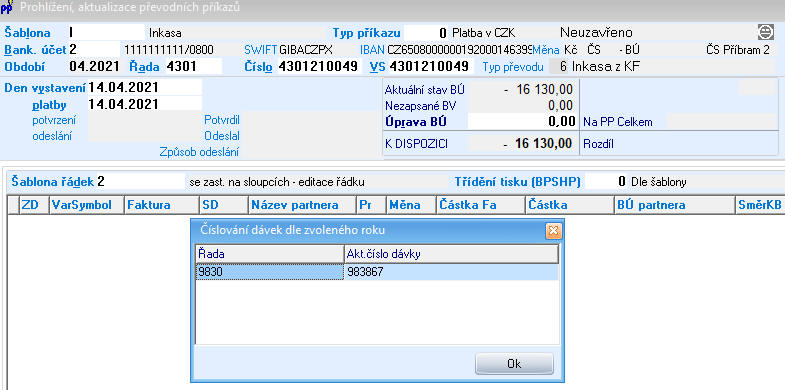Screen dimensions: 785x390
Task: Click the Typ převodu label
Action: click(x=513, y=67)
